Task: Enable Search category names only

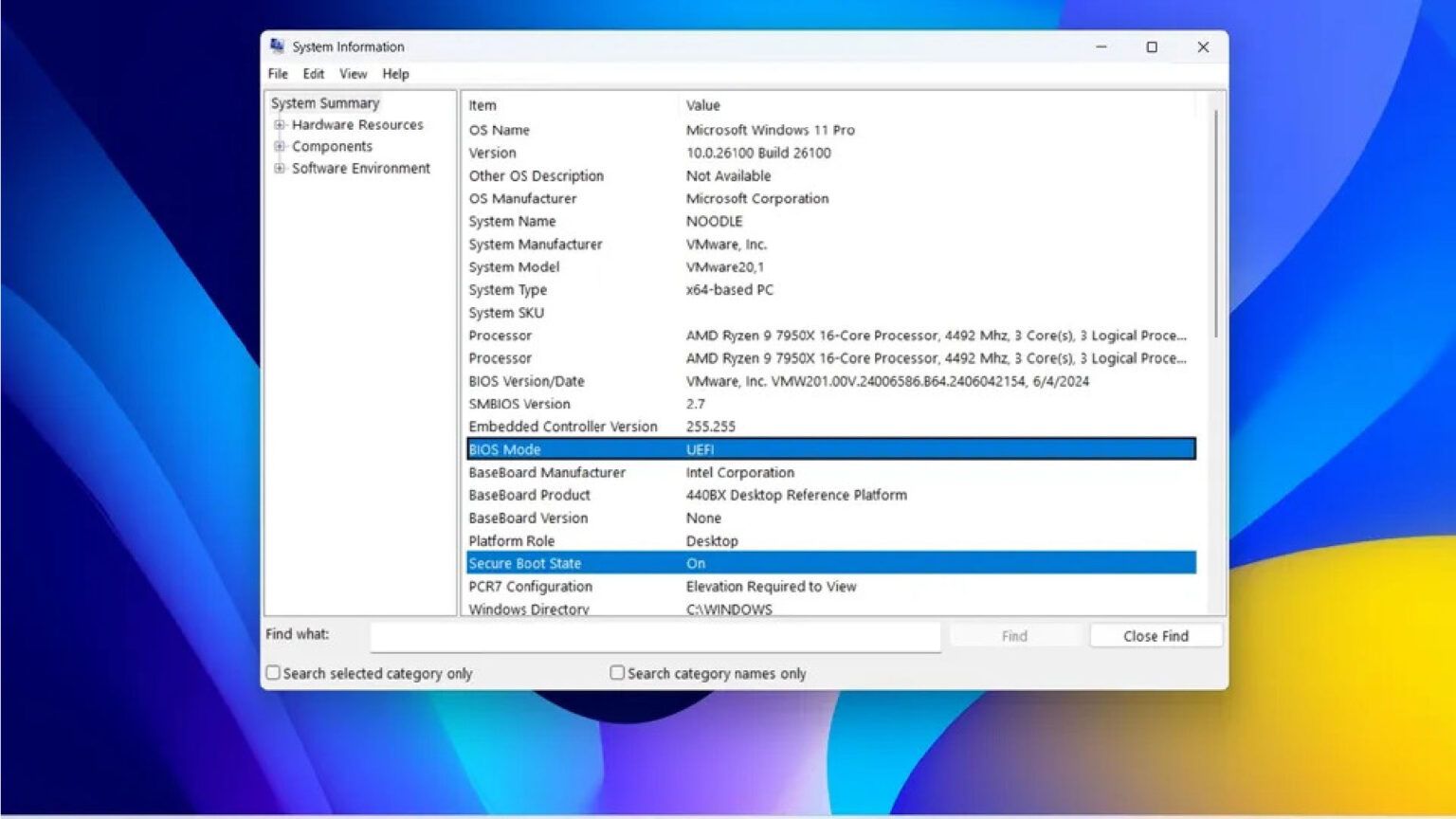Action: 616,672
